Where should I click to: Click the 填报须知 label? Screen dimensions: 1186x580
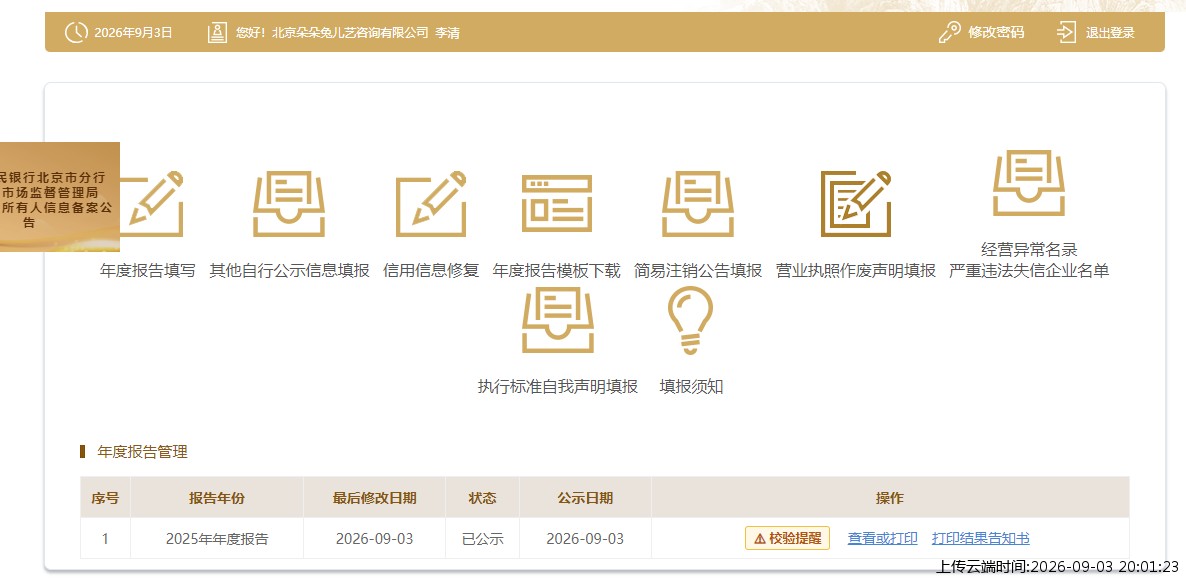[691, 386]
